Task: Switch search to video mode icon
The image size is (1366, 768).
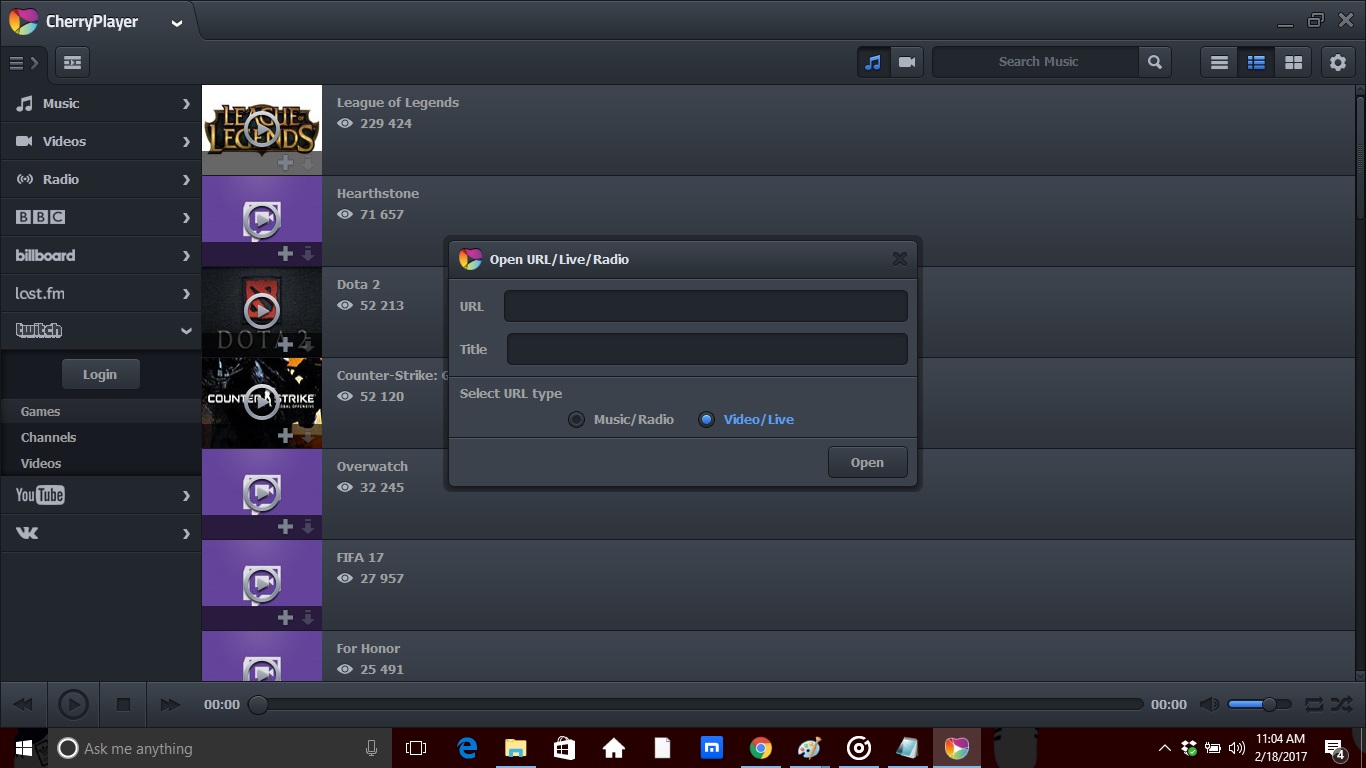Action: pos(907,62)
